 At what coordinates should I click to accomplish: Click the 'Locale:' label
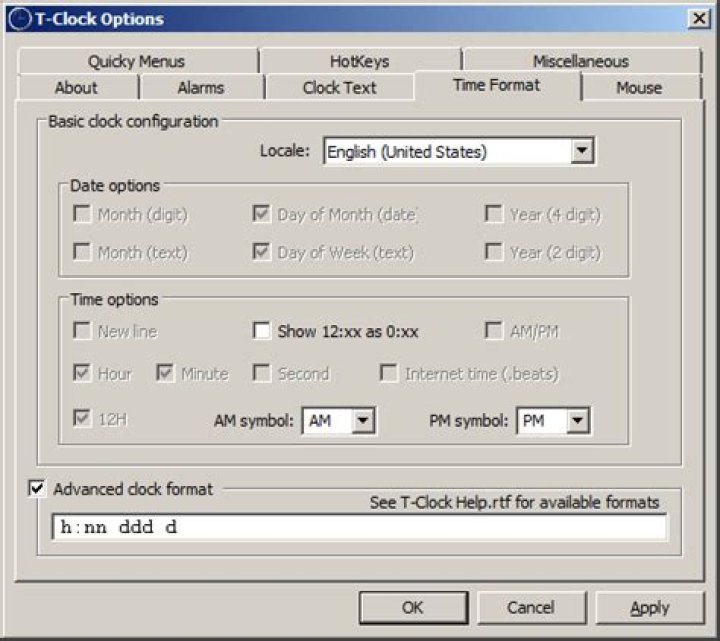(285, 151)
